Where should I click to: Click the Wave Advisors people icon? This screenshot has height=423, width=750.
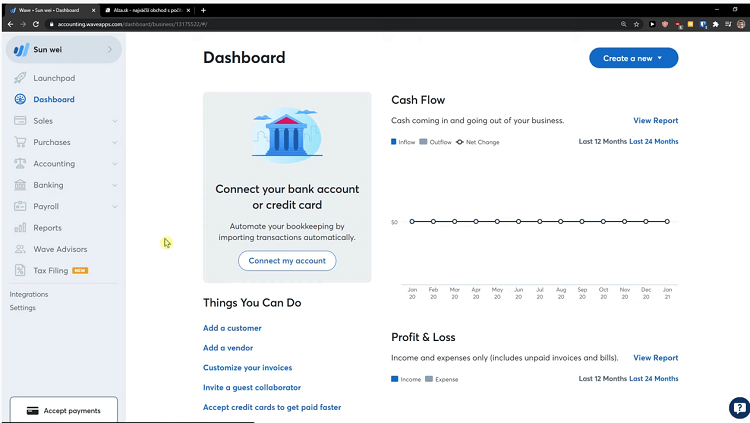(x=20, y=249)
